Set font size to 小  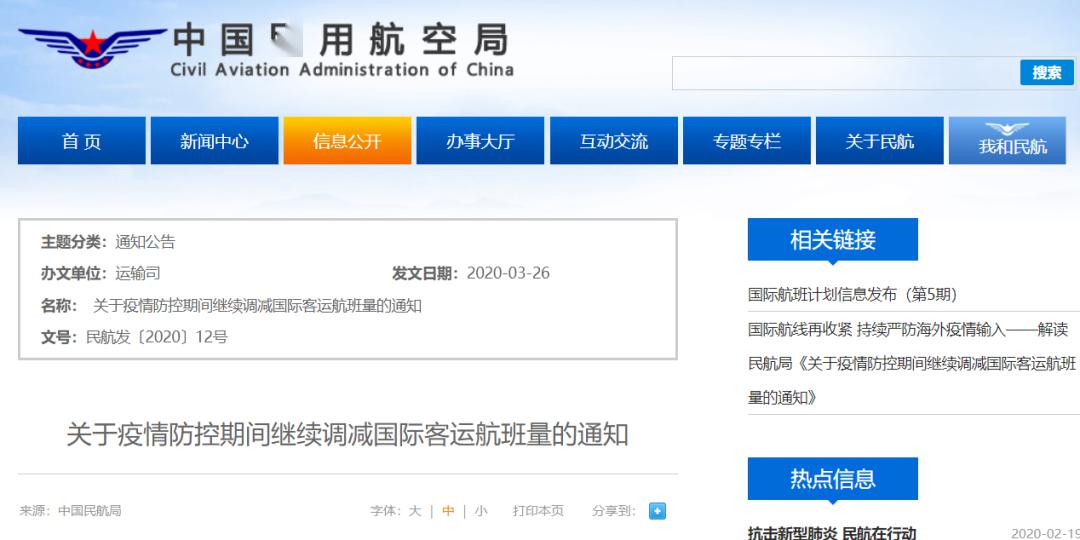(x=481, y=511)
